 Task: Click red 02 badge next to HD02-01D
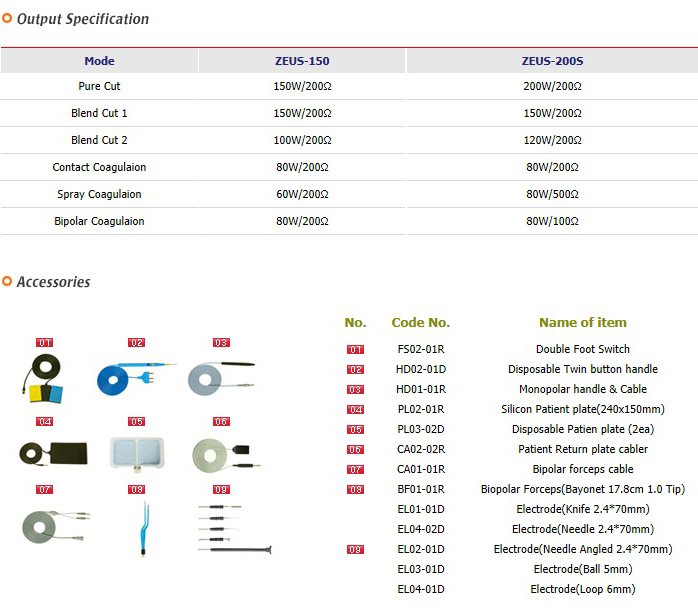pos(355,370)
